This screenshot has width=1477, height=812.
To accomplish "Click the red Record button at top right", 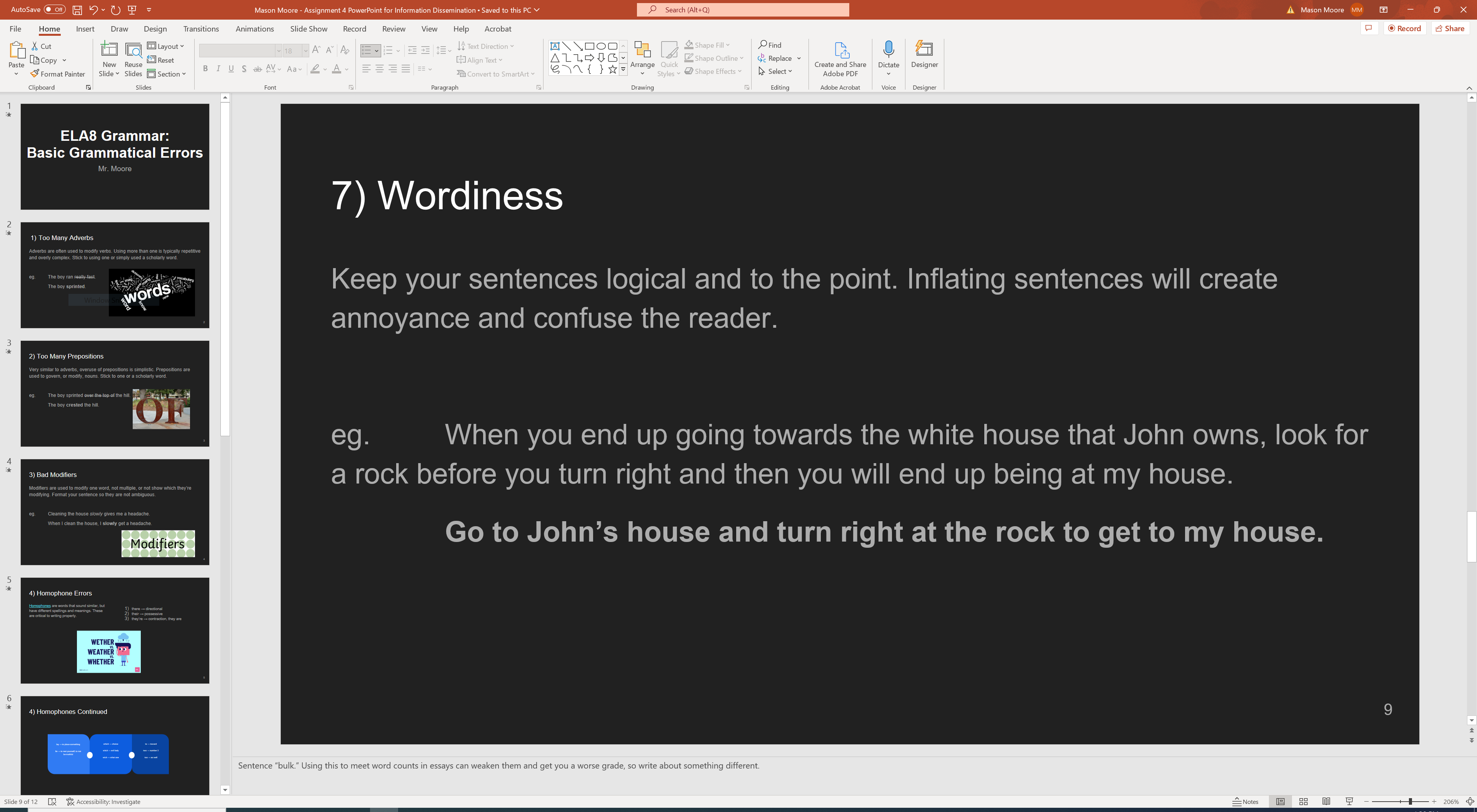I will (x=1404, y=28).
